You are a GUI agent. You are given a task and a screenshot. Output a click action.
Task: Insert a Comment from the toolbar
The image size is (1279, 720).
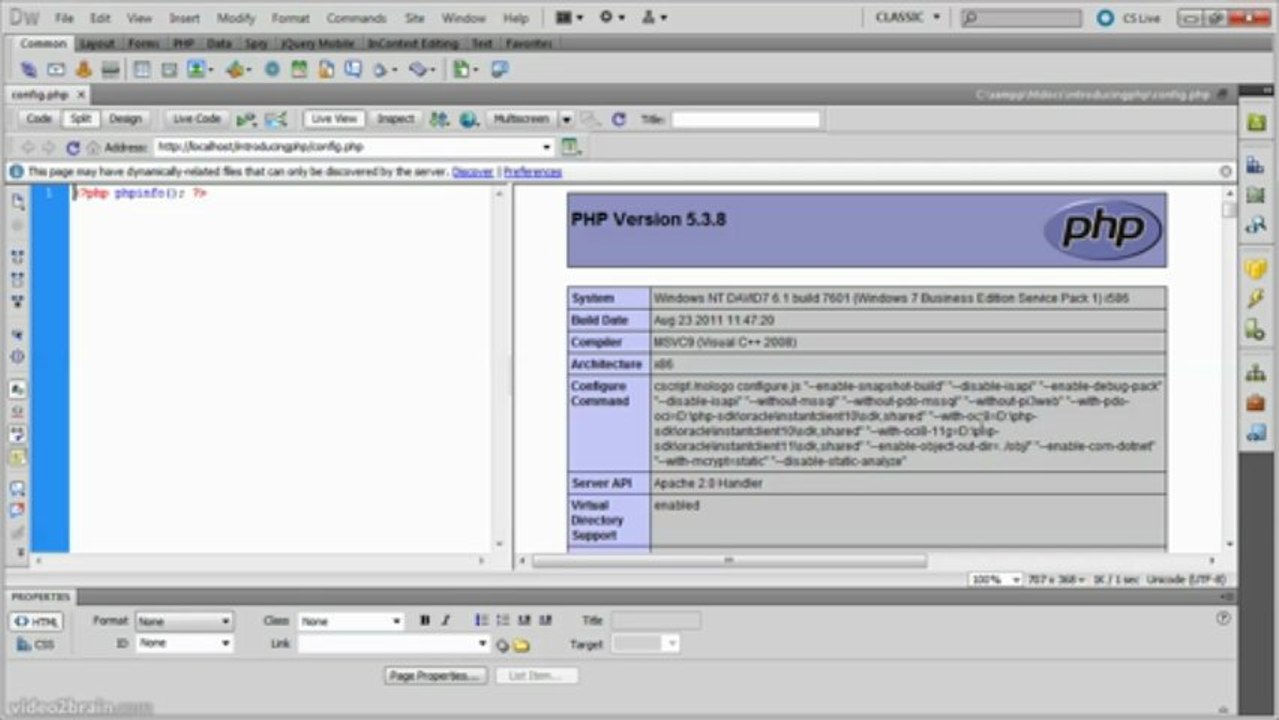[x=353, y=69]
